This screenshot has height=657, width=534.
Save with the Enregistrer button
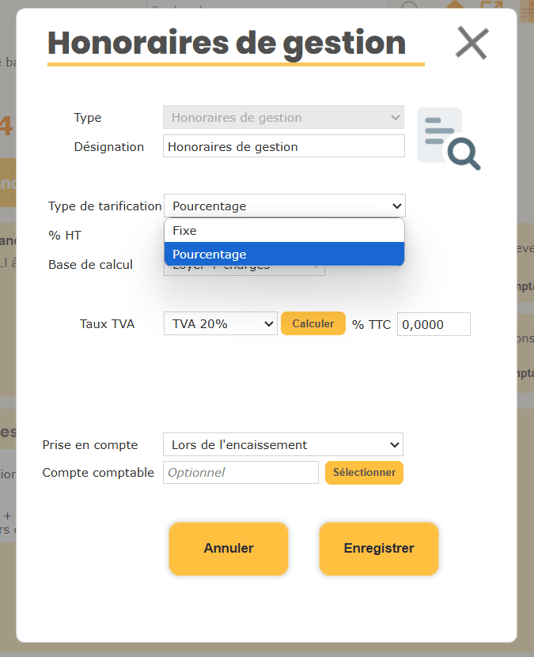pyautogui.click(x=379, y=548)
